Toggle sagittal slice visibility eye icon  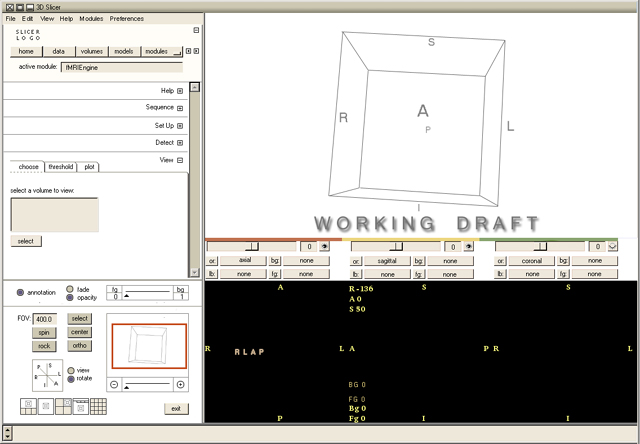click(x=468, y=246)
